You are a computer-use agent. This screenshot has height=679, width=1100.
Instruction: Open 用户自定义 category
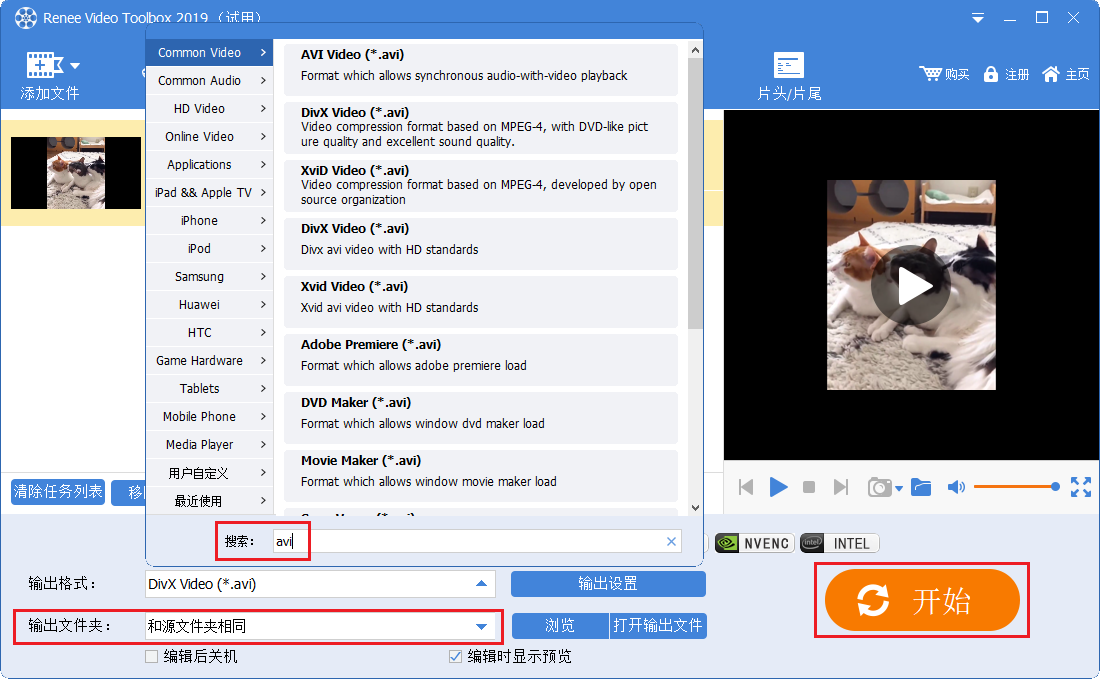(209, 473)
